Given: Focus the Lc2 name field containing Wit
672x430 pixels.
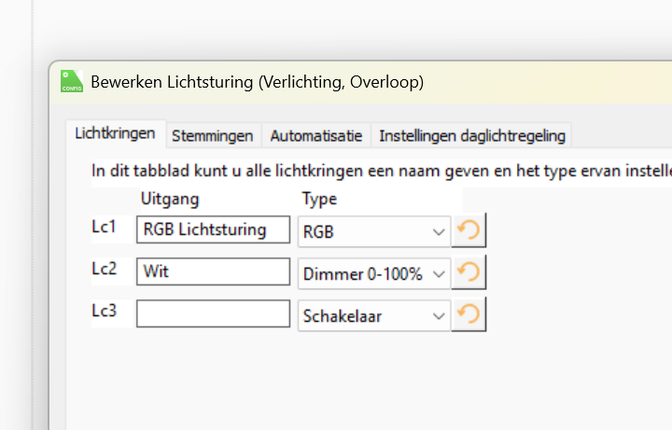Looking at the screenshot, I should coord(212,271).
